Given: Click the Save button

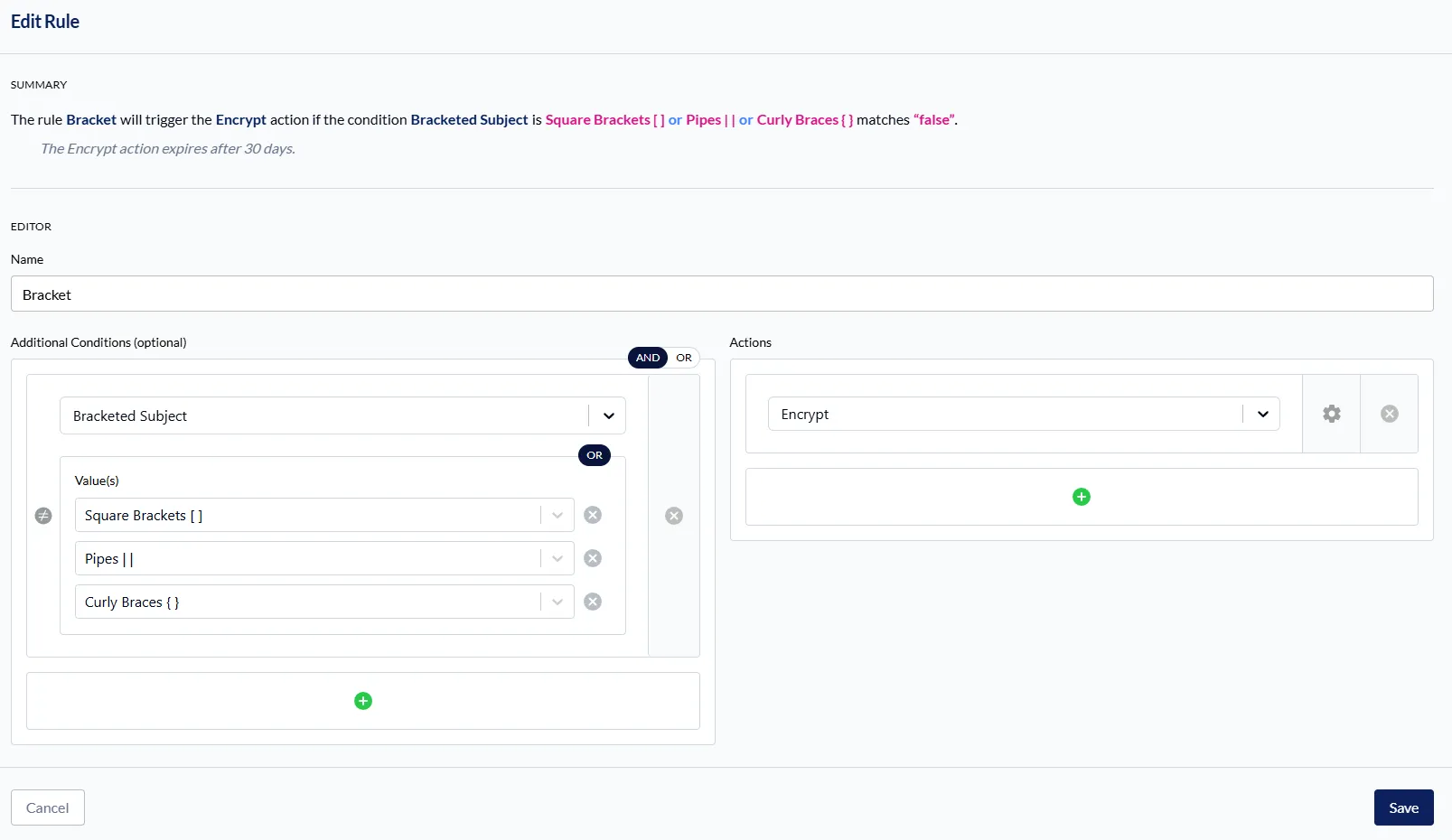Looking at the screenshot, I should [x=1404, y=807].
